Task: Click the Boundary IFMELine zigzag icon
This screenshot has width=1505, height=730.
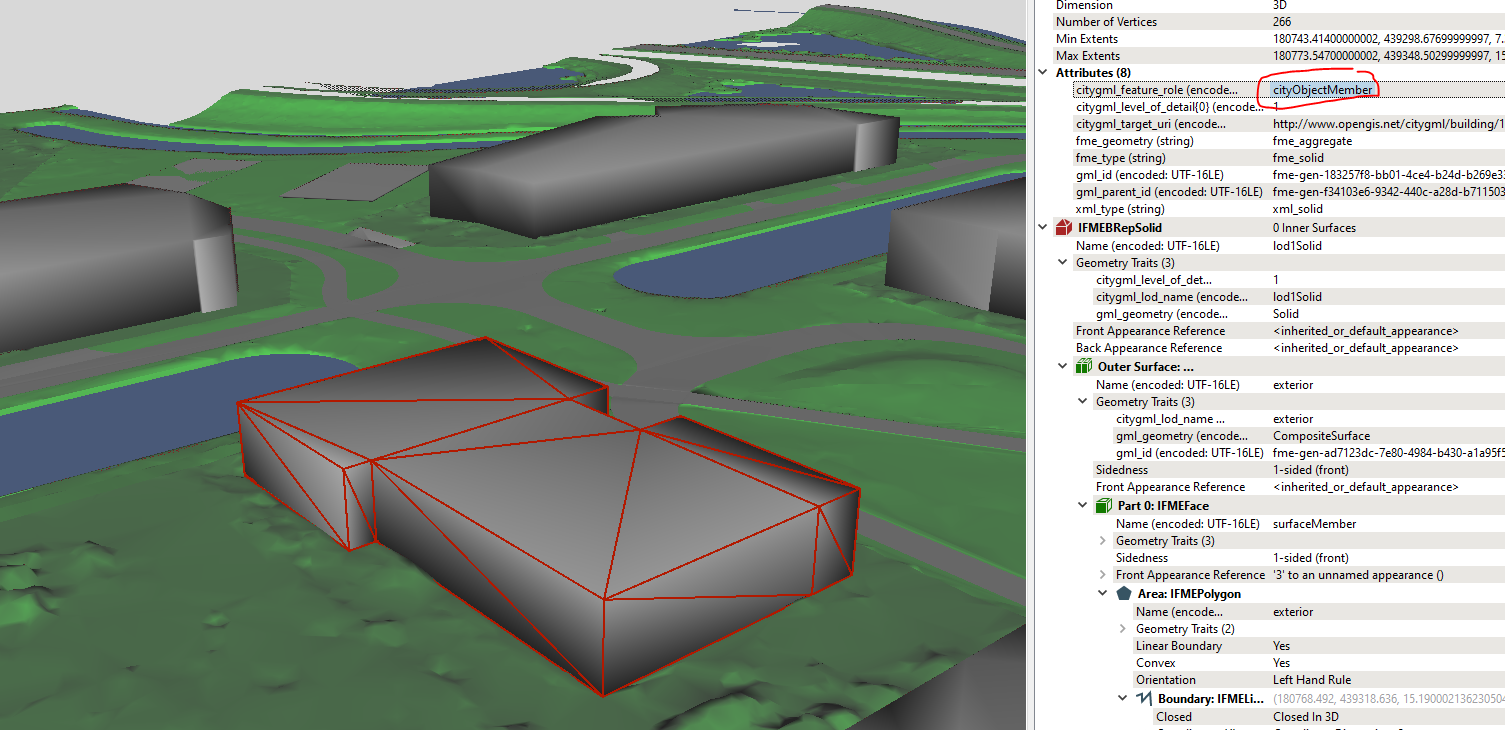Action: (1144, 698)
